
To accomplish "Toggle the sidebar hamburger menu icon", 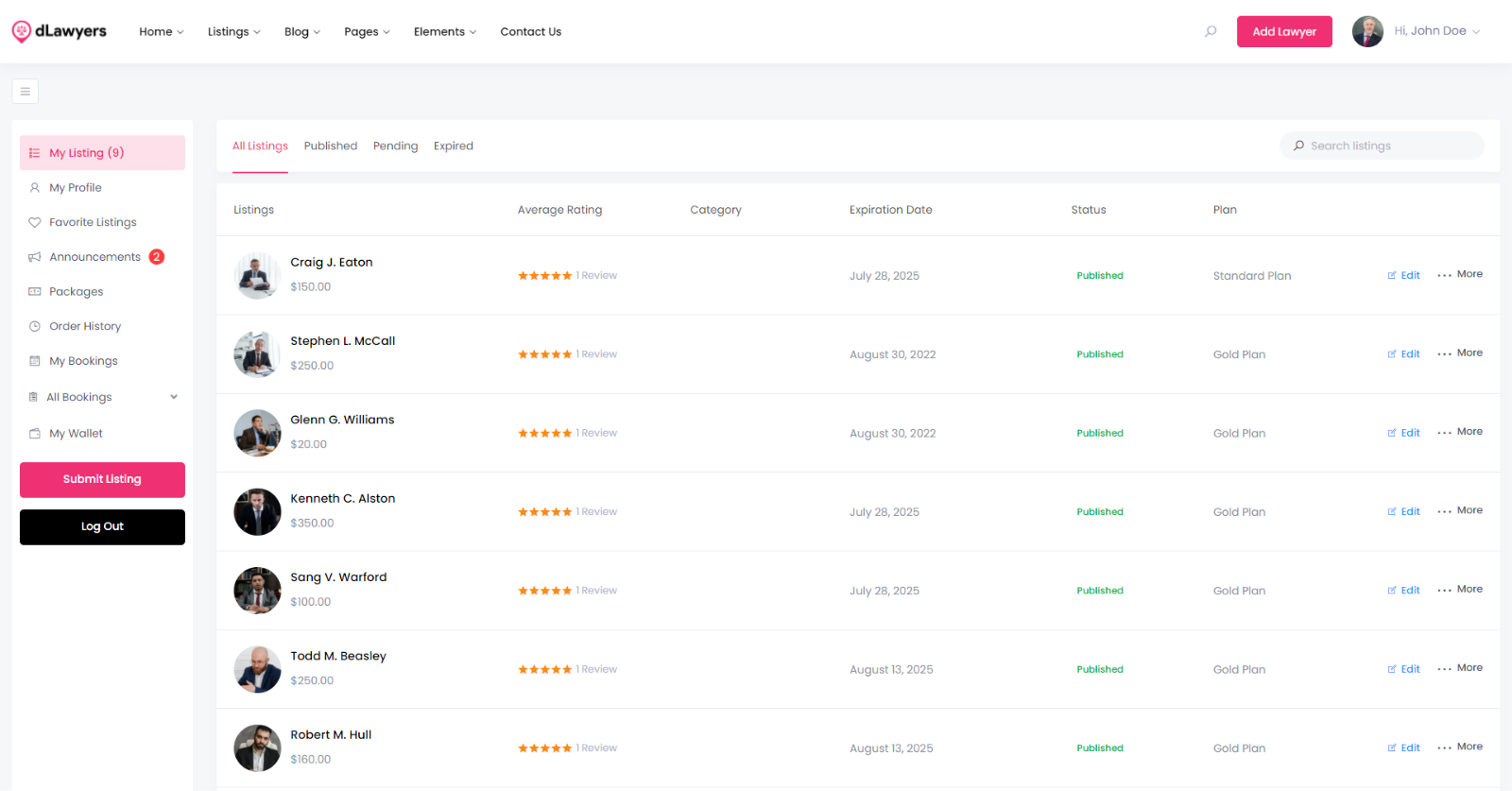I will coord(26,92).
